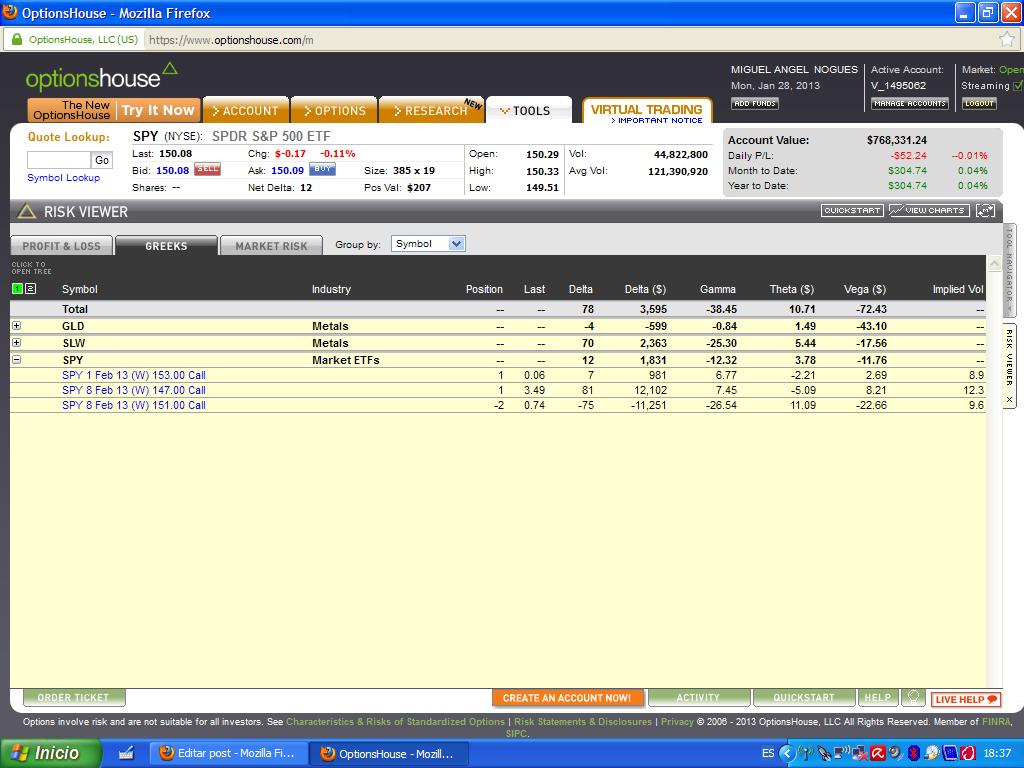The height and width of the screenshot is (768, 1024).
Task: Click the Logout button
Action: pos(979,103)
